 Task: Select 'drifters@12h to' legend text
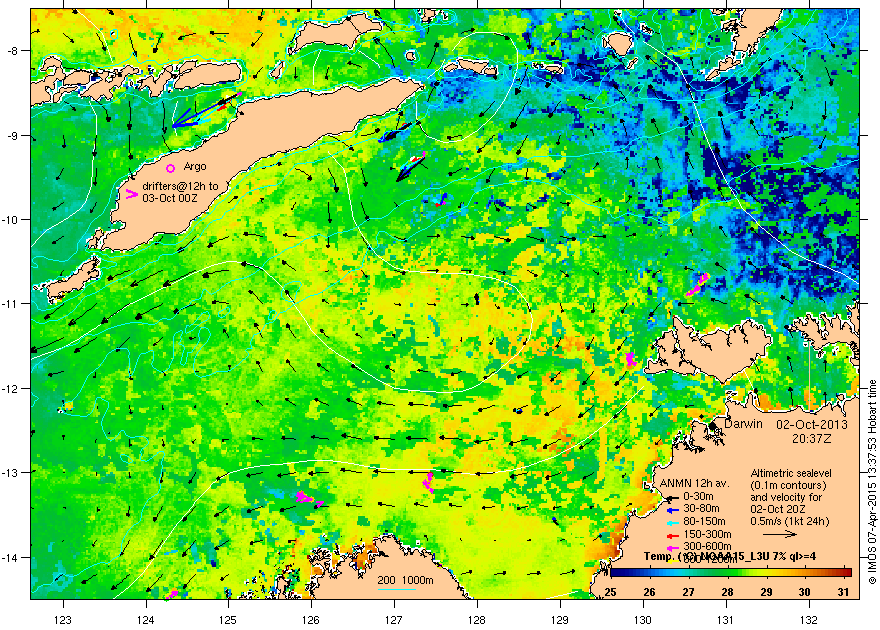[x=180, y=186]
